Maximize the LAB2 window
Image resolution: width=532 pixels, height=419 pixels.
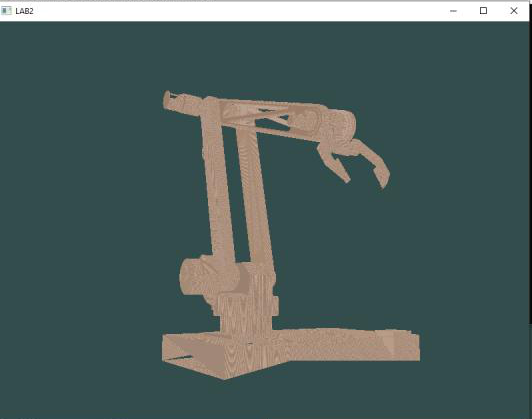tap(483, 11)
